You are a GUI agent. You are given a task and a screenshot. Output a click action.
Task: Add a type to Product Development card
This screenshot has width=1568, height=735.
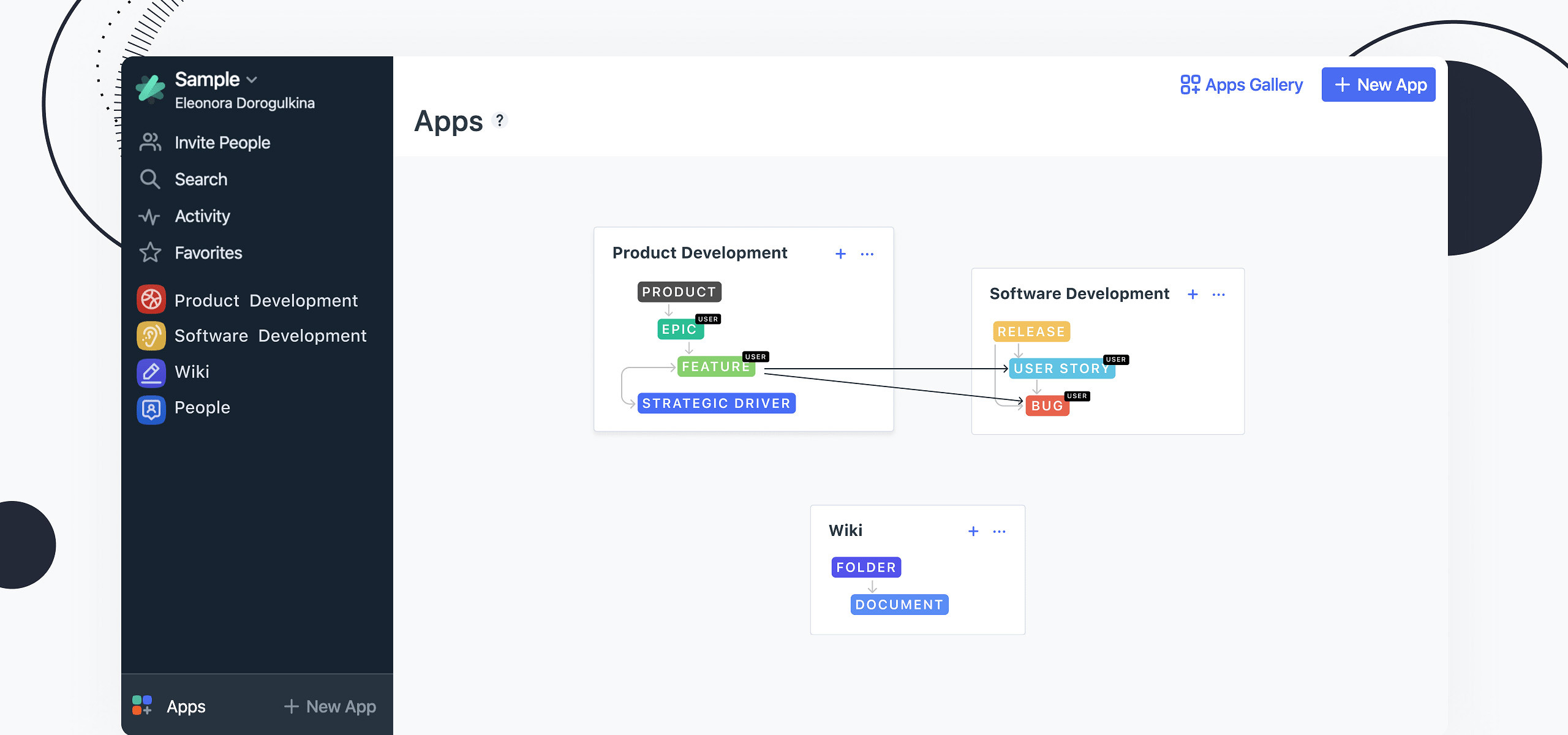coord(840,254)
